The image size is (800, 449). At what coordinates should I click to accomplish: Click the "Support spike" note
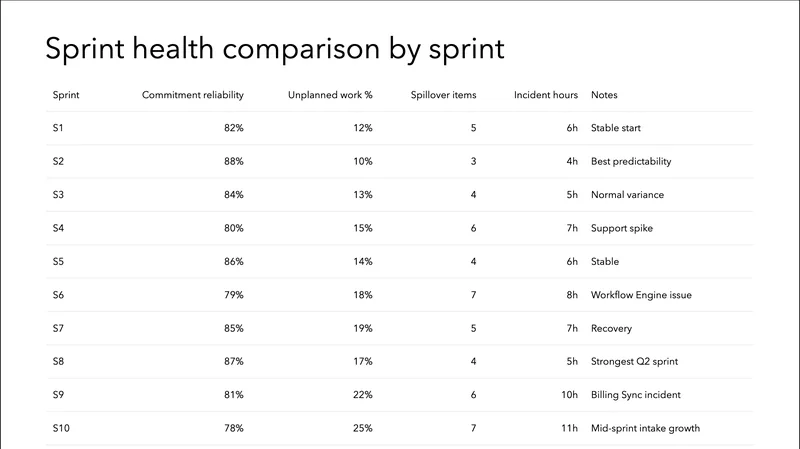point(623,228)
